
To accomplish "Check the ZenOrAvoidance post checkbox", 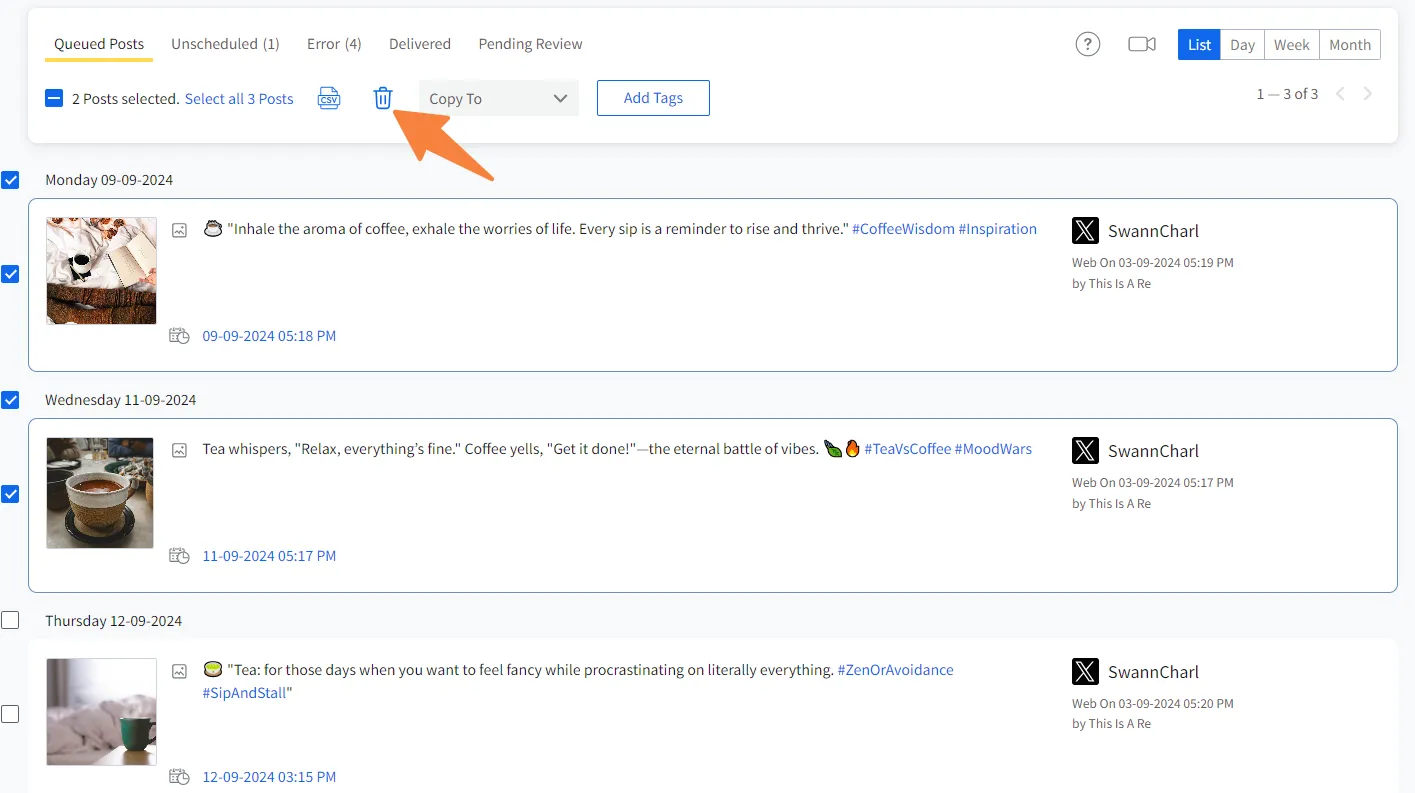I will [x=10, y=714].
